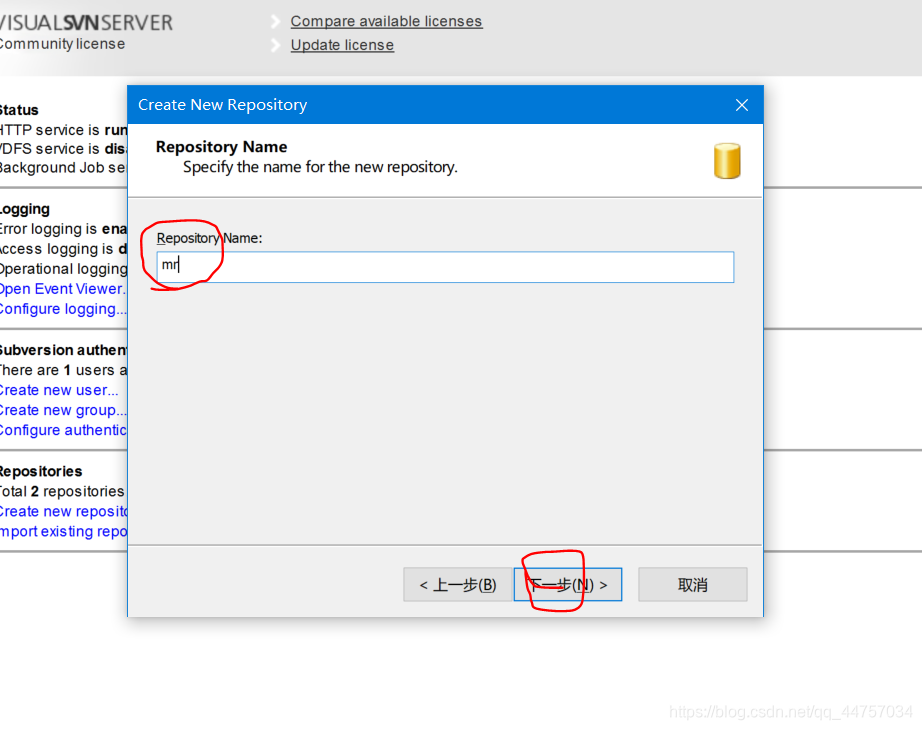
Task: Click the Subversion authentication heading
Action: pos(63,350)
